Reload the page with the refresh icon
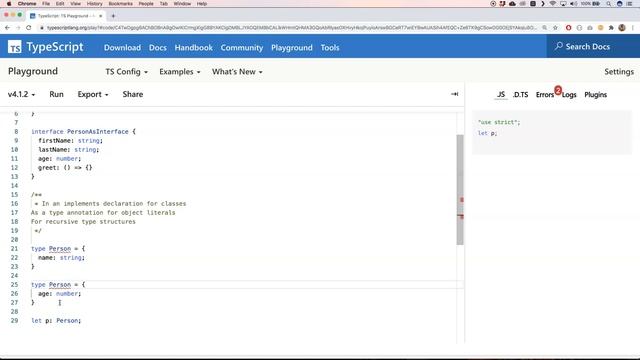The image size is (640, 360). [29, 28]
